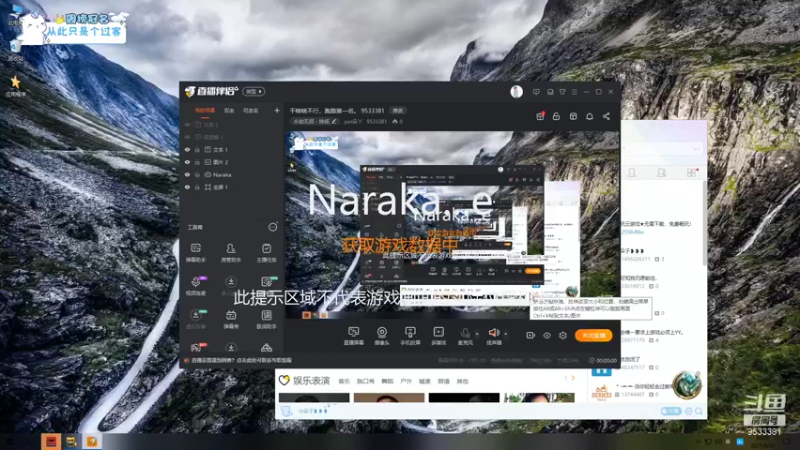Add a new scene with plus icon

[x=277, y=110]
